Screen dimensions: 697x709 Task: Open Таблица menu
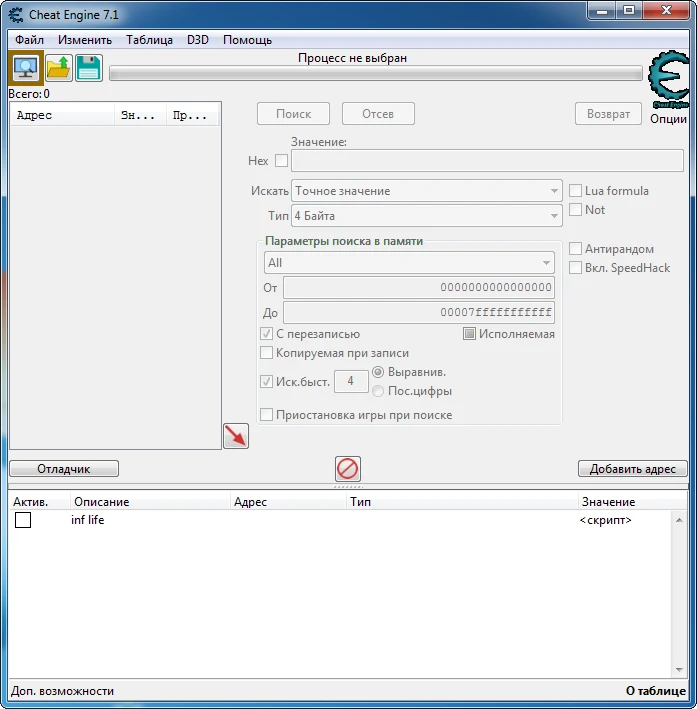[149, 40]
